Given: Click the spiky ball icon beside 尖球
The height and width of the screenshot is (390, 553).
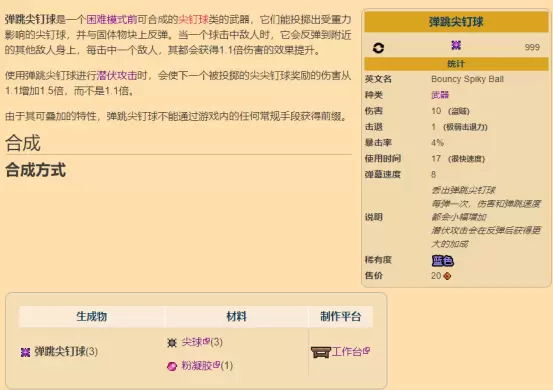Looking at the screenshot, I should click(172, 342).
